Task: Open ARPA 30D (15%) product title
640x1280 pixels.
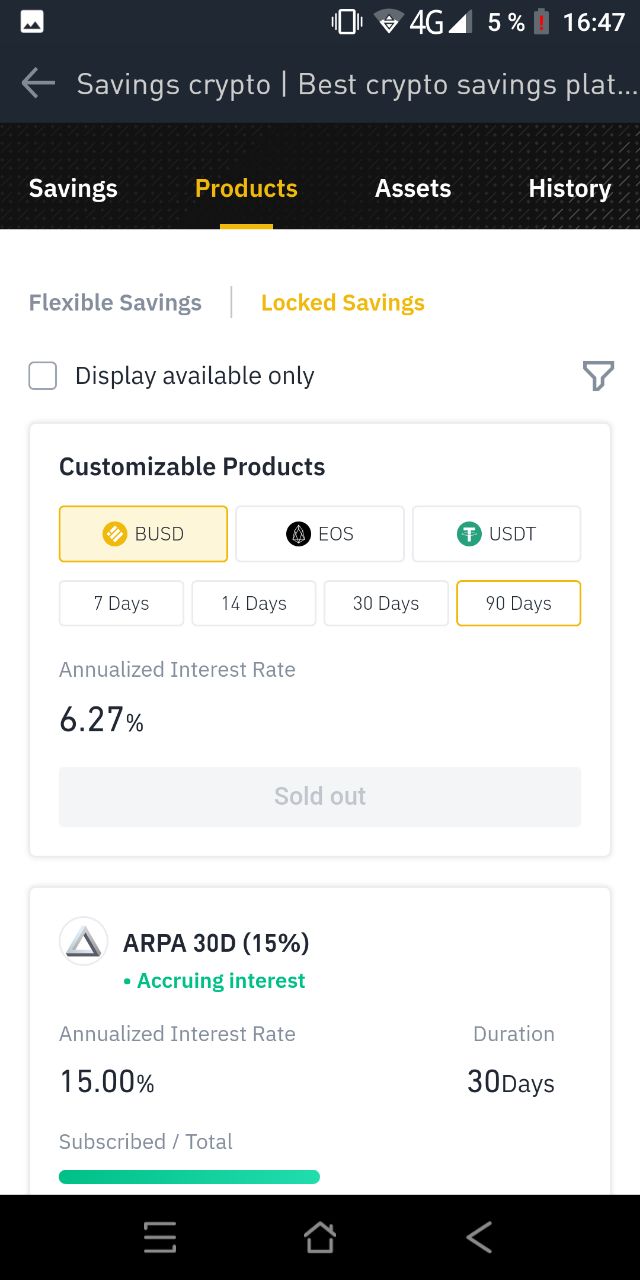Action: [216, 943]
